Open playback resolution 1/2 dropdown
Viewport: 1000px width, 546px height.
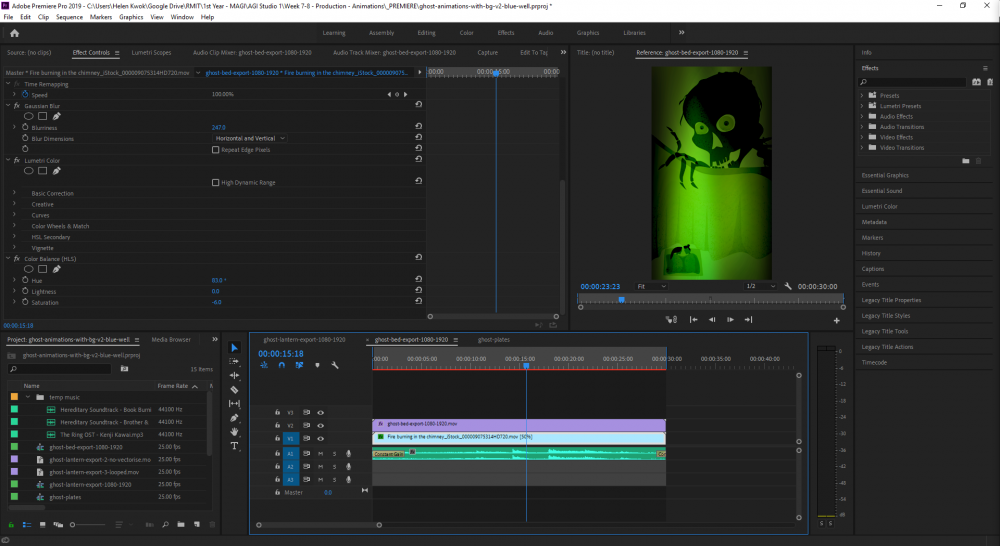(x=760, y=286)
